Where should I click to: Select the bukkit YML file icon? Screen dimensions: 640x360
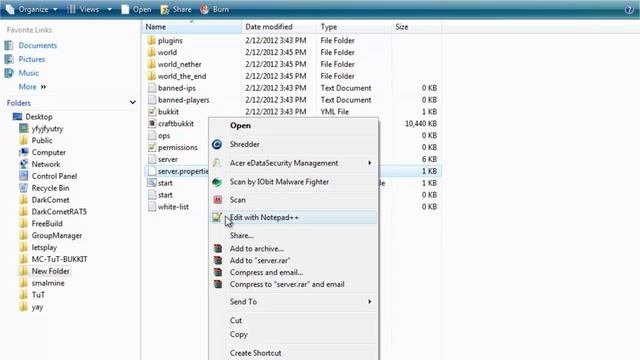pyautogui.click(x=152, y=111)
